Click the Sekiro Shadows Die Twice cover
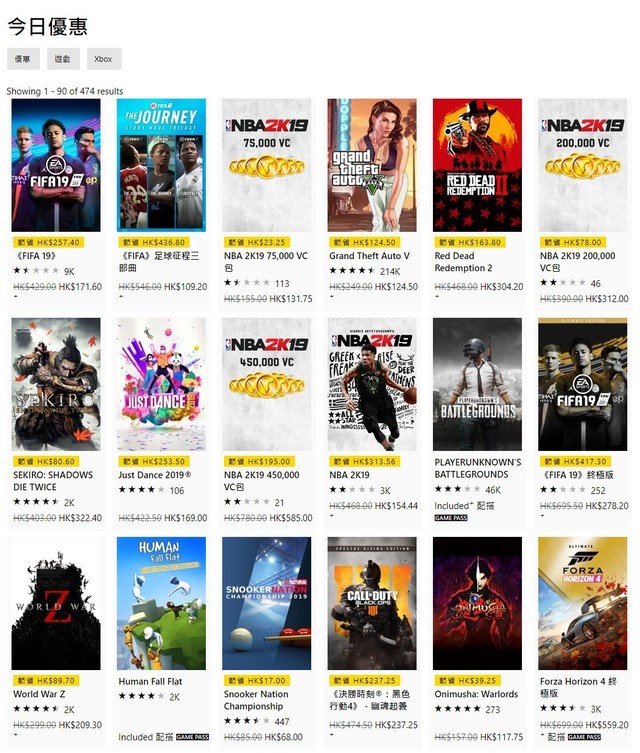The width and height of the screenshot is (640, 753). tap(56, 384)
